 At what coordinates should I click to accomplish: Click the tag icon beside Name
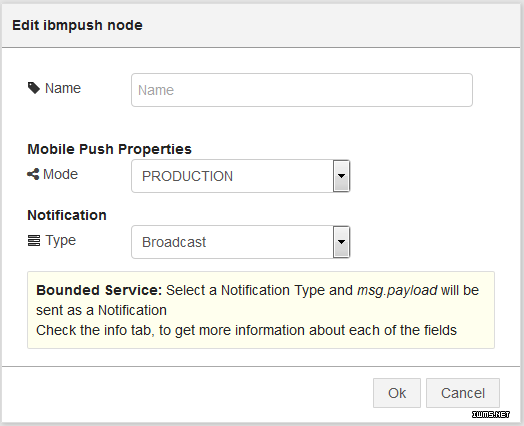[x=34, y=88]
